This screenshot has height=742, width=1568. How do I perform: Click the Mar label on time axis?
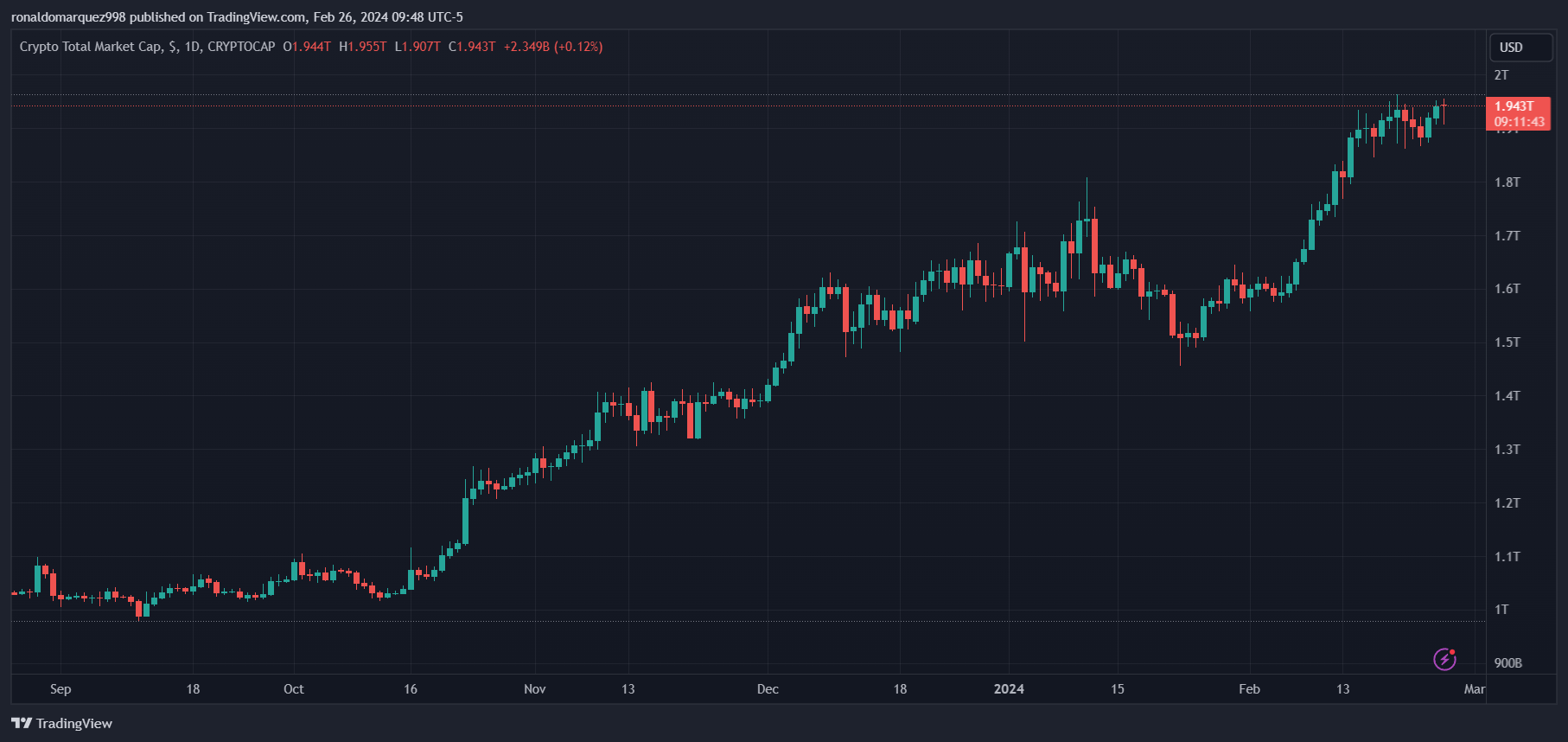point(1475,689)
